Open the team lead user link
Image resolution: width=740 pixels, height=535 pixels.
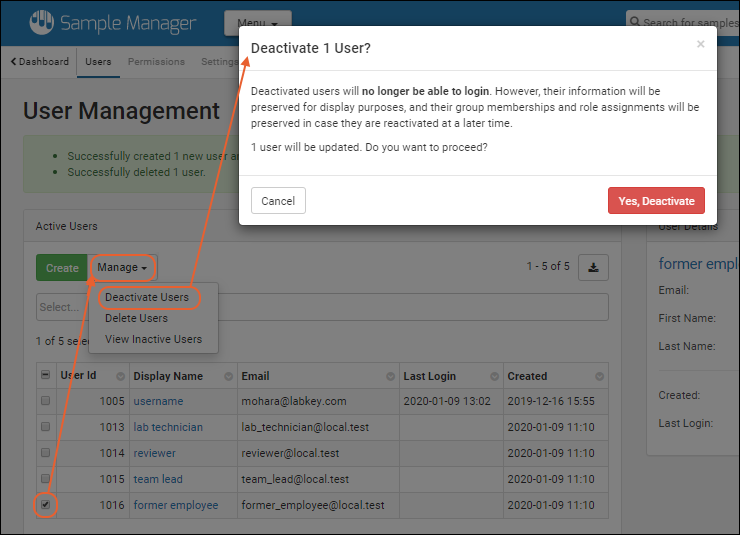coord(158,479)
